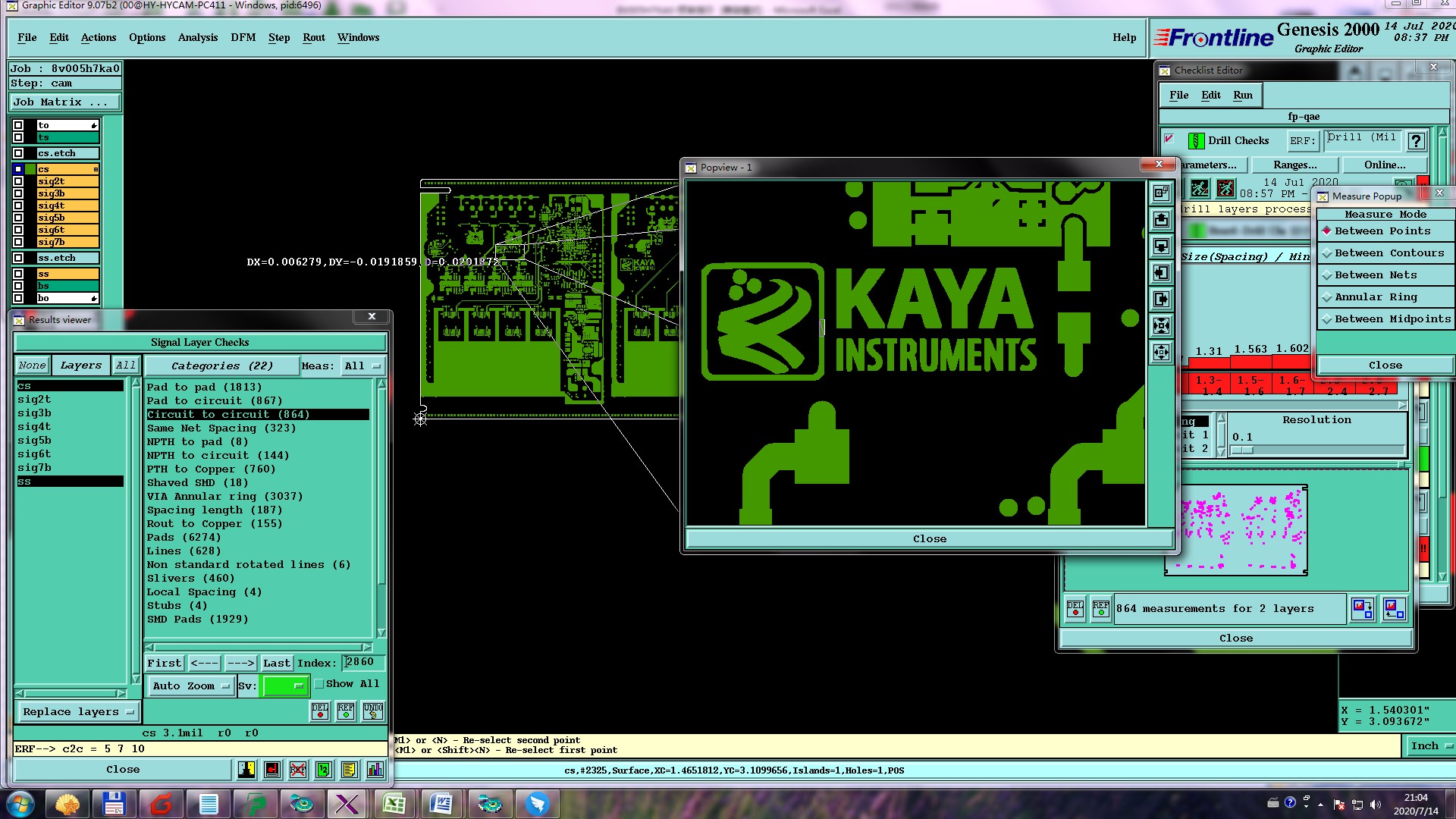This screenshot has height=819, width=1456.
Task: Expand the Replace layers dropdown
Action: coord(77,712)
